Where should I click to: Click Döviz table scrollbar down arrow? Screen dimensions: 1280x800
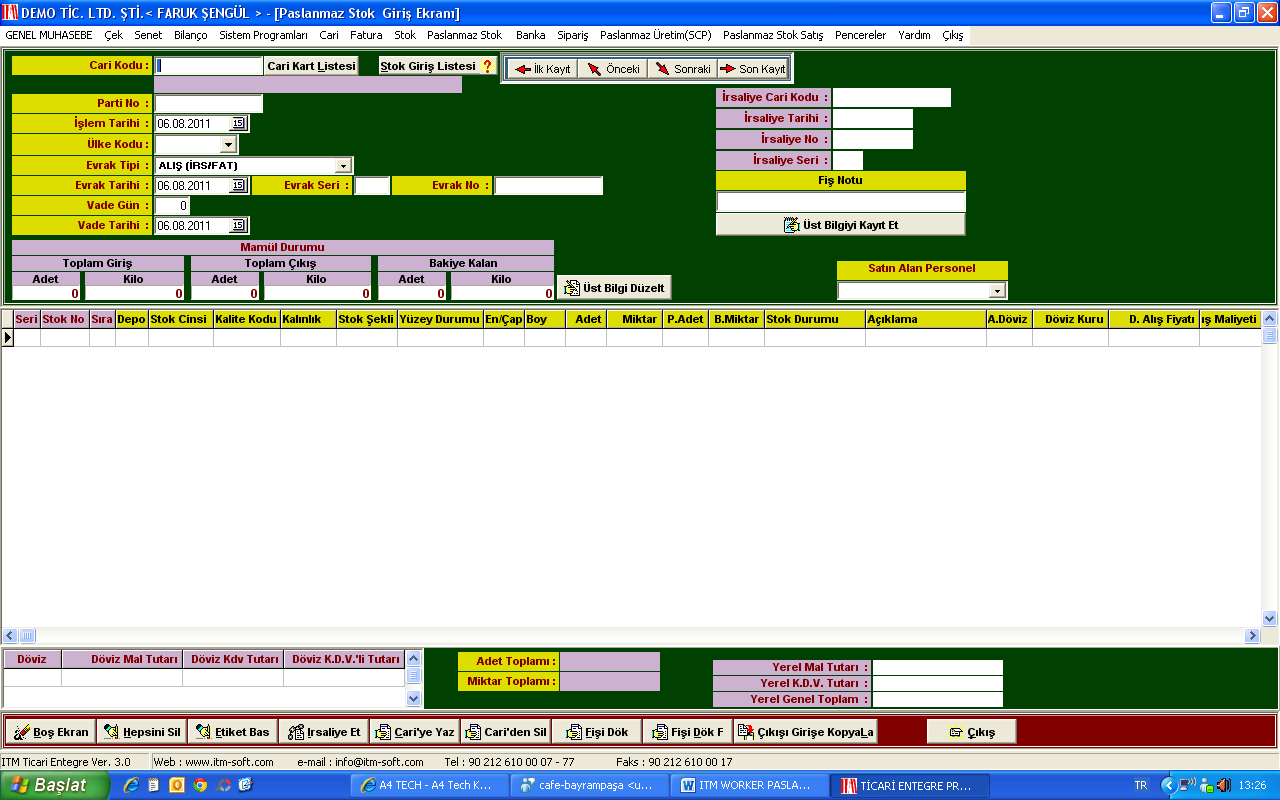(x=414, y=699)
